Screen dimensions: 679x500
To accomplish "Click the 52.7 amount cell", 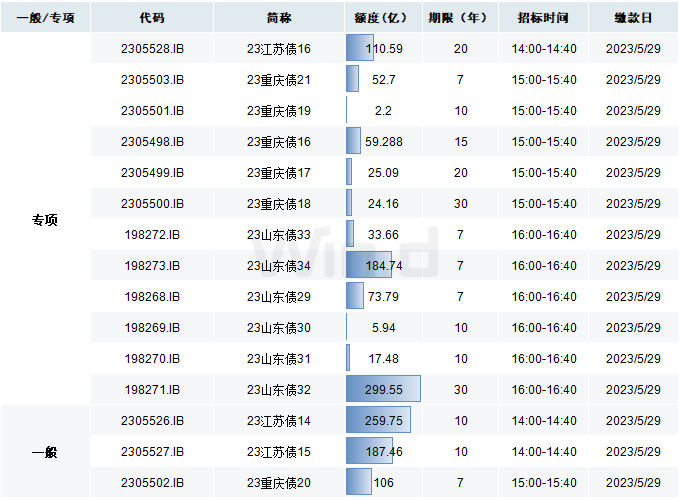I will [x=383, y=80].
